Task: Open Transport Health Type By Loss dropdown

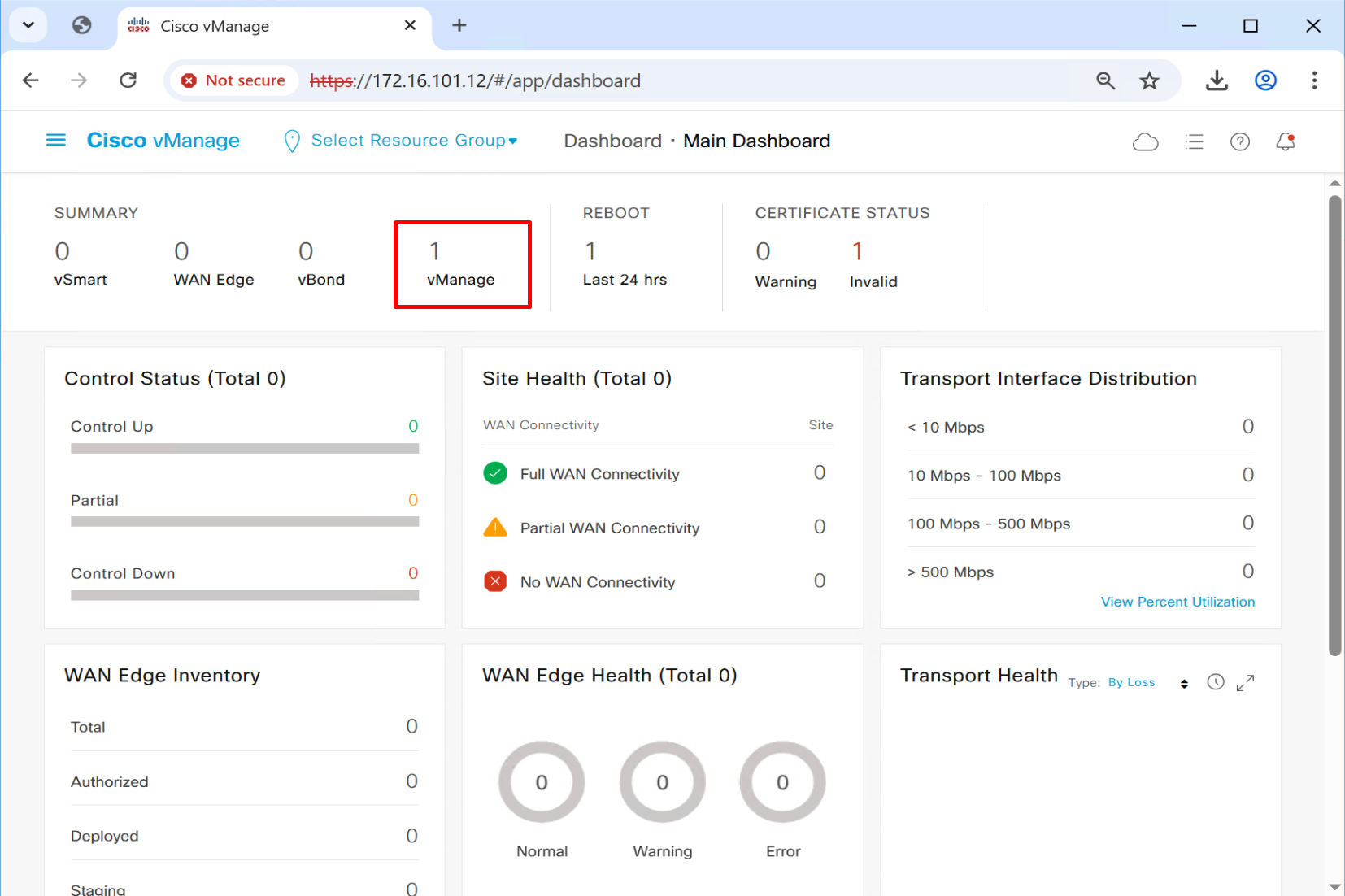Action: coord(1148,683)
